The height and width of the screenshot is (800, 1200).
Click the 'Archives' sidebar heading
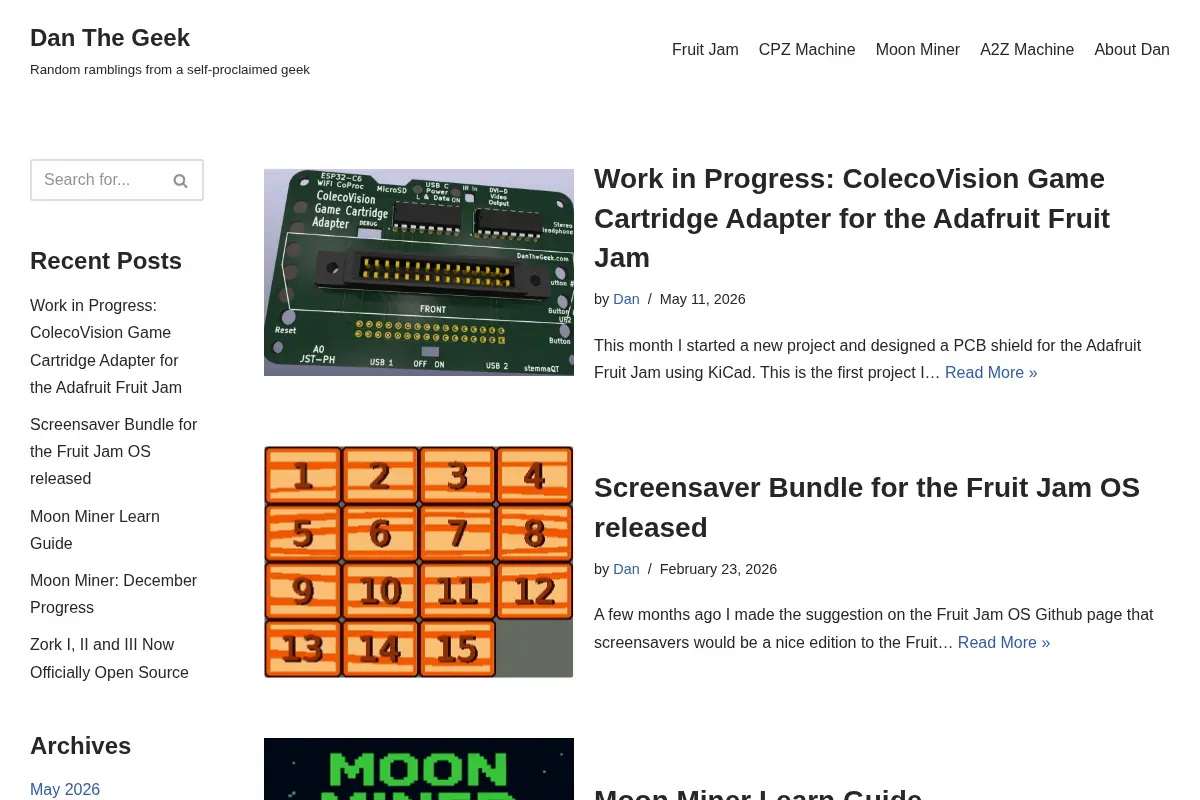click(x=81, y=746)
